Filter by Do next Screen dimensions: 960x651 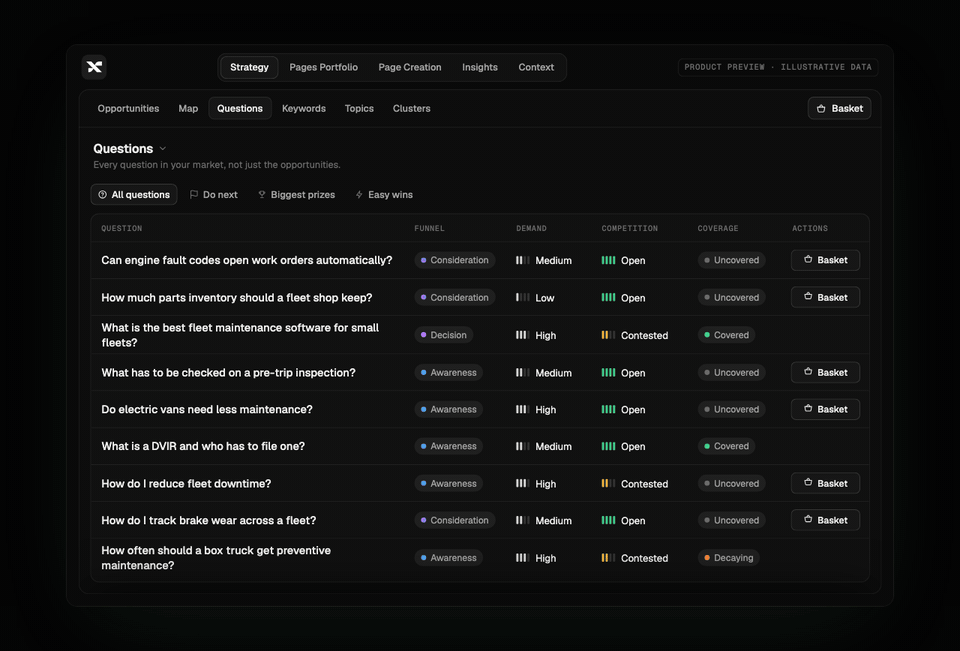(214, 195)
